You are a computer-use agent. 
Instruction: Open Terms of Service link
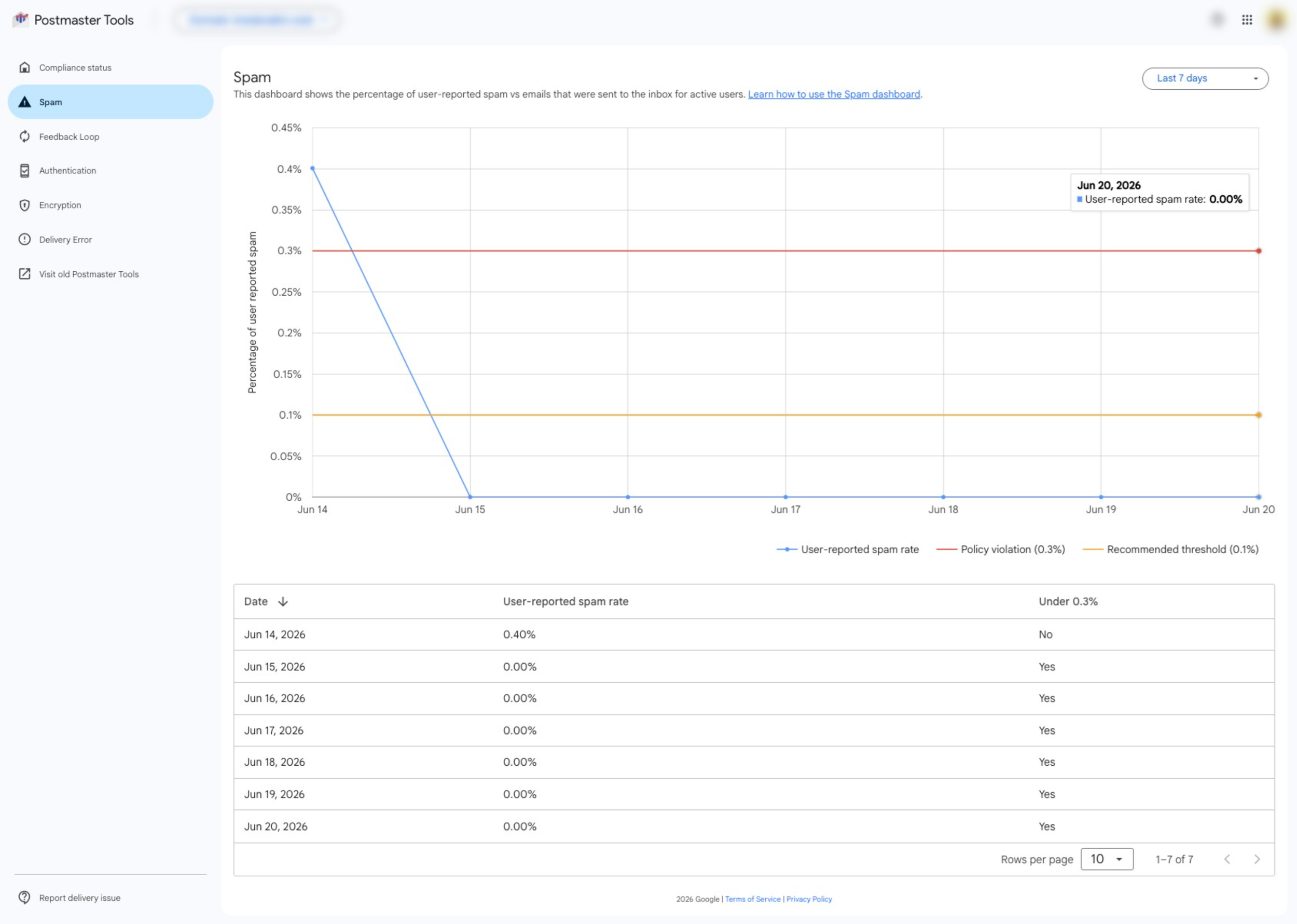point(753,899)
